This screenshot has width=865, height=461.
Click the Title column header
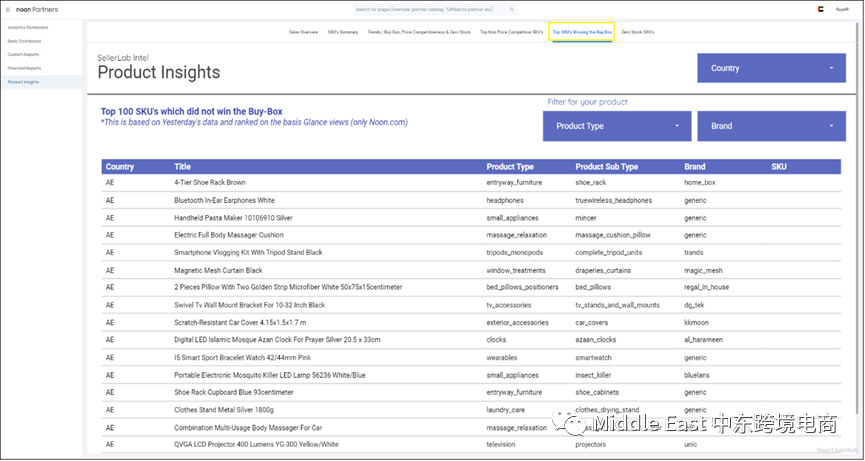[183, 167]
